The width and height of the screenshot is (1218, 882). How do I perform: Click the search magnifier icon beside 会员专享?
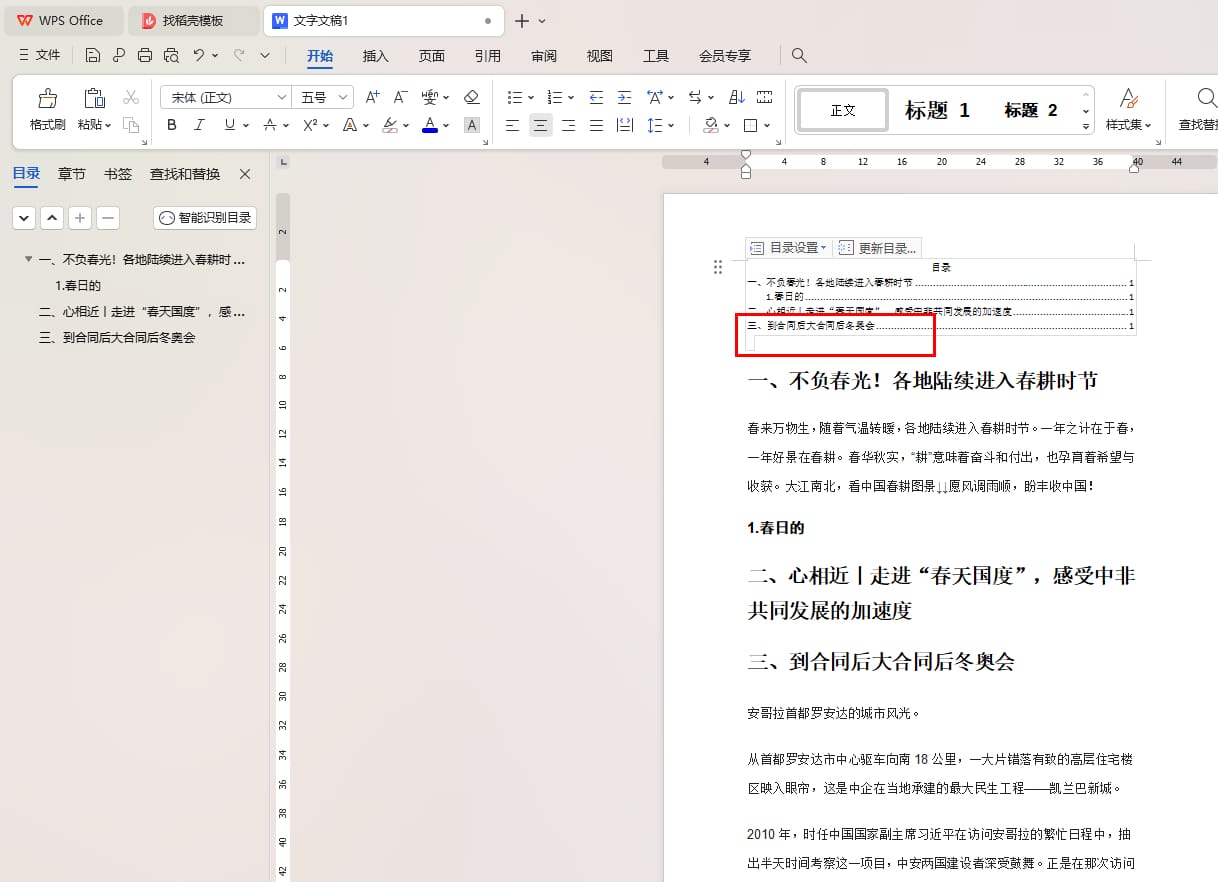pyautogui.click(x=799, y=55)
